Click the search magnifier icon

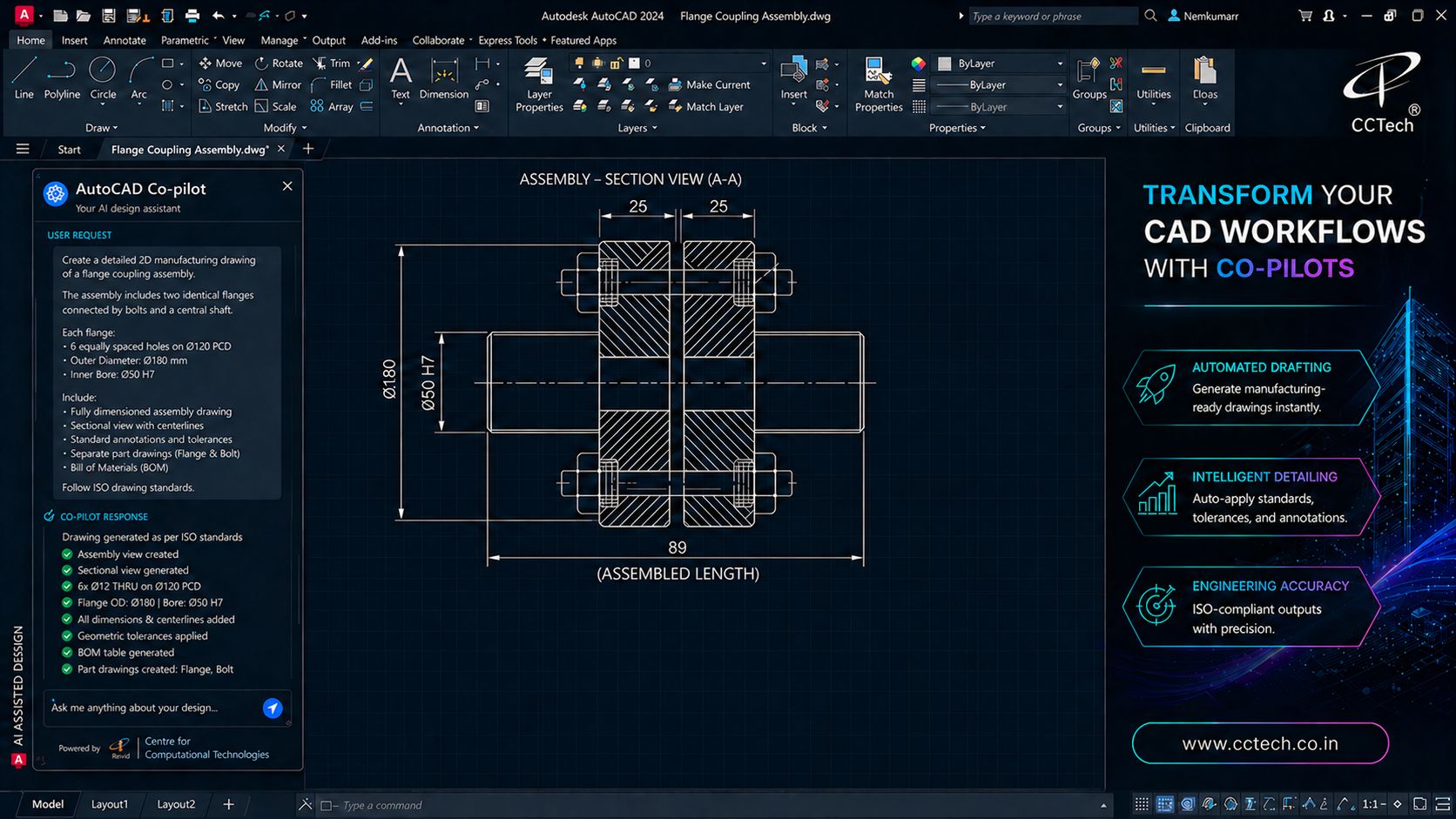1150,16
